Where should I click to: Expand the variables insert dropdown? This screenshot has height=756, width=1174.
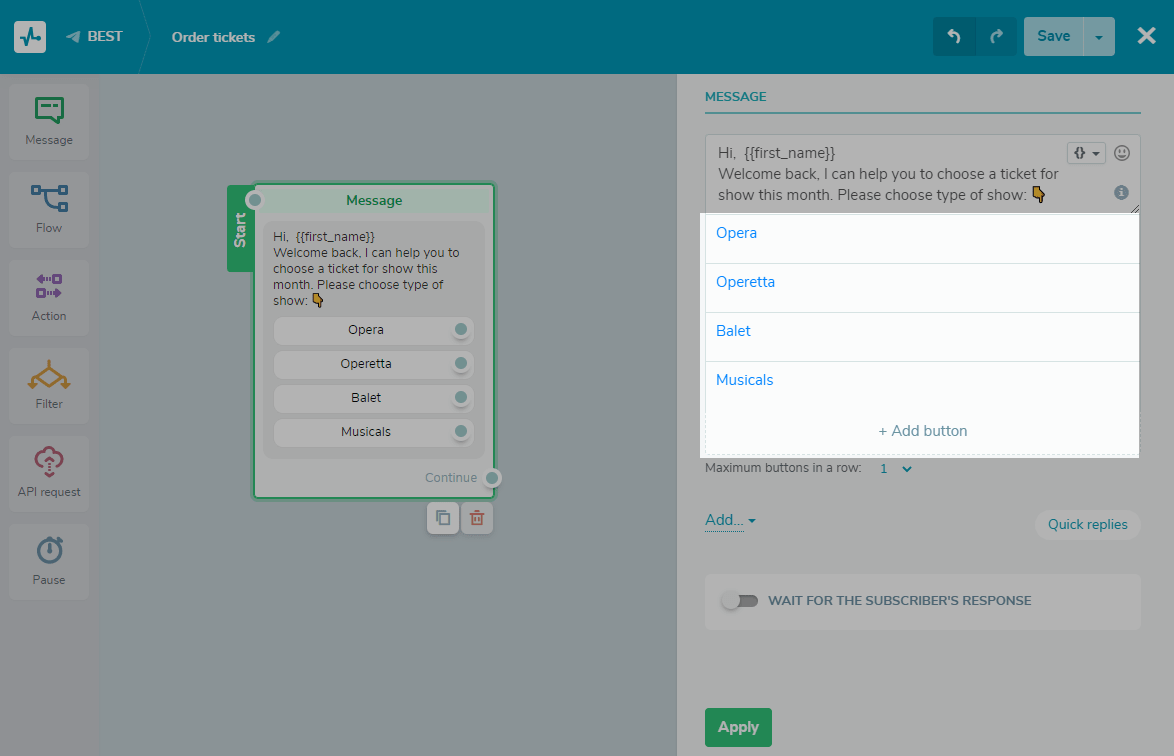tap(1086, 153)
